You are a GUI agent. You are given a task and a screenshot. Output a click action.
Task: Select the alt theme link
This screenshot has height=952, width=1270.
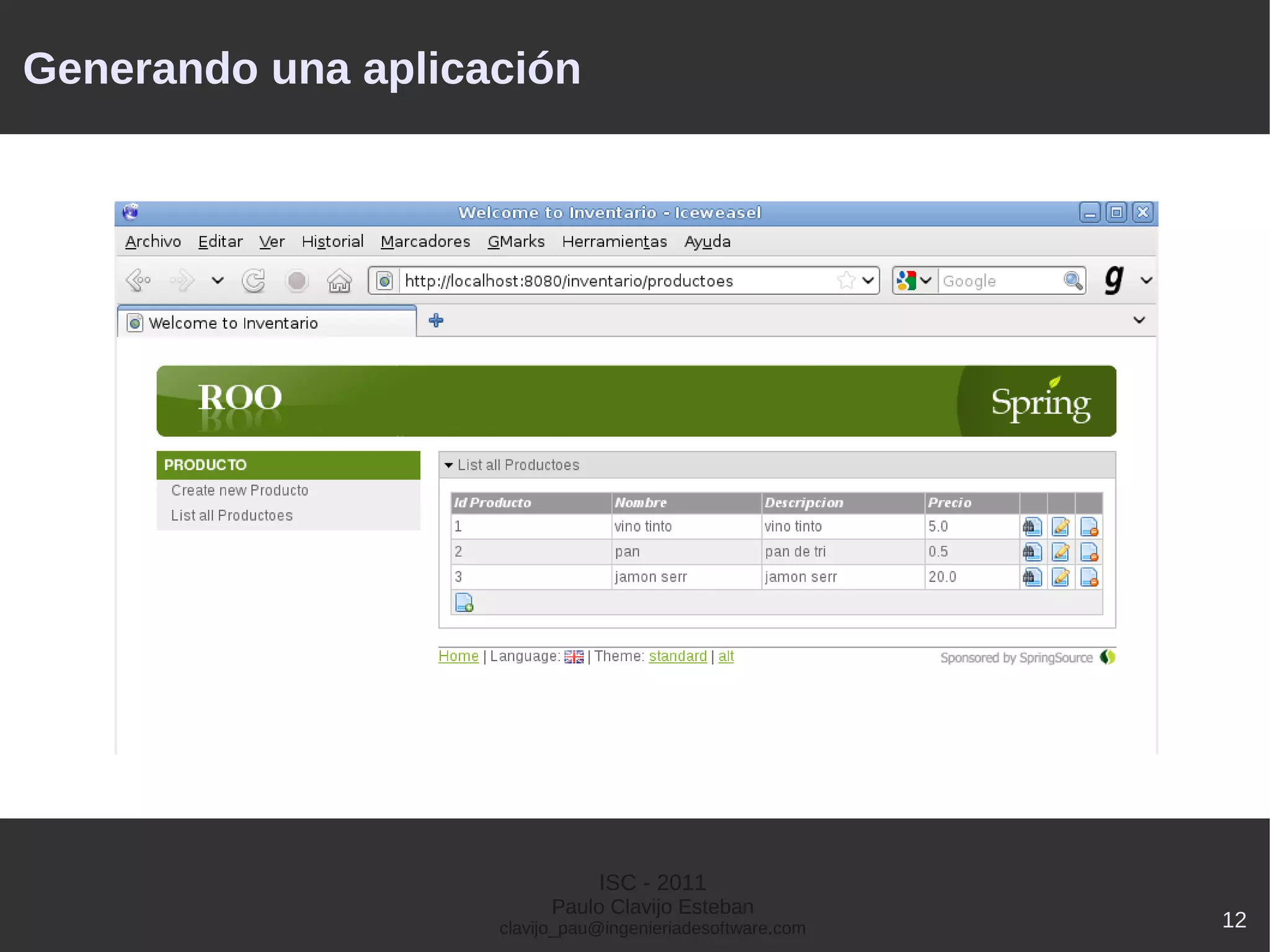click(726, 656)
